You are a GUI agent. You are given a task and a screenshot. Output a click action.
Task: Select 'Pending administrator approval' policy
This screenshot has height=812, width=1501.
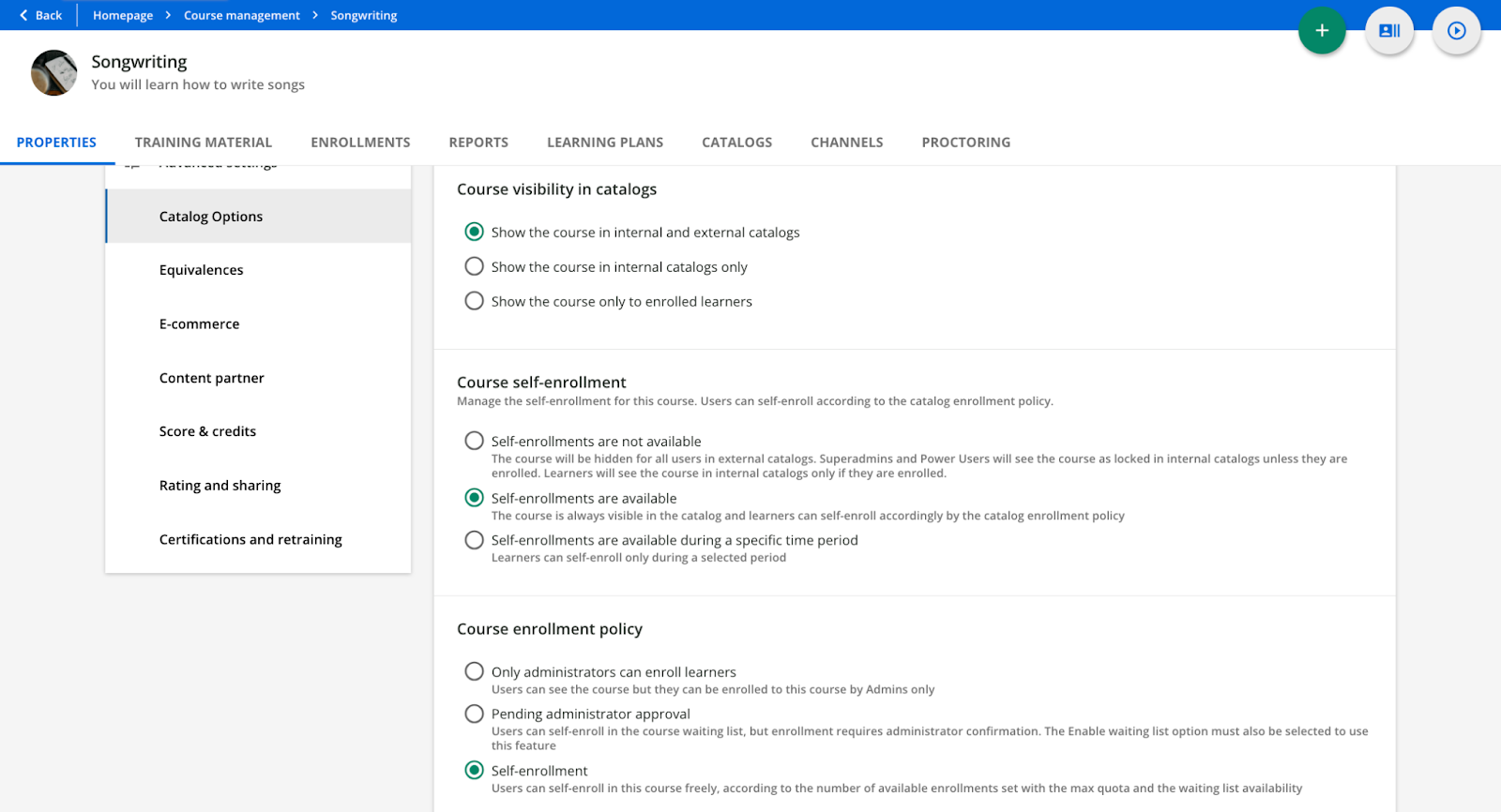(475, 714)
